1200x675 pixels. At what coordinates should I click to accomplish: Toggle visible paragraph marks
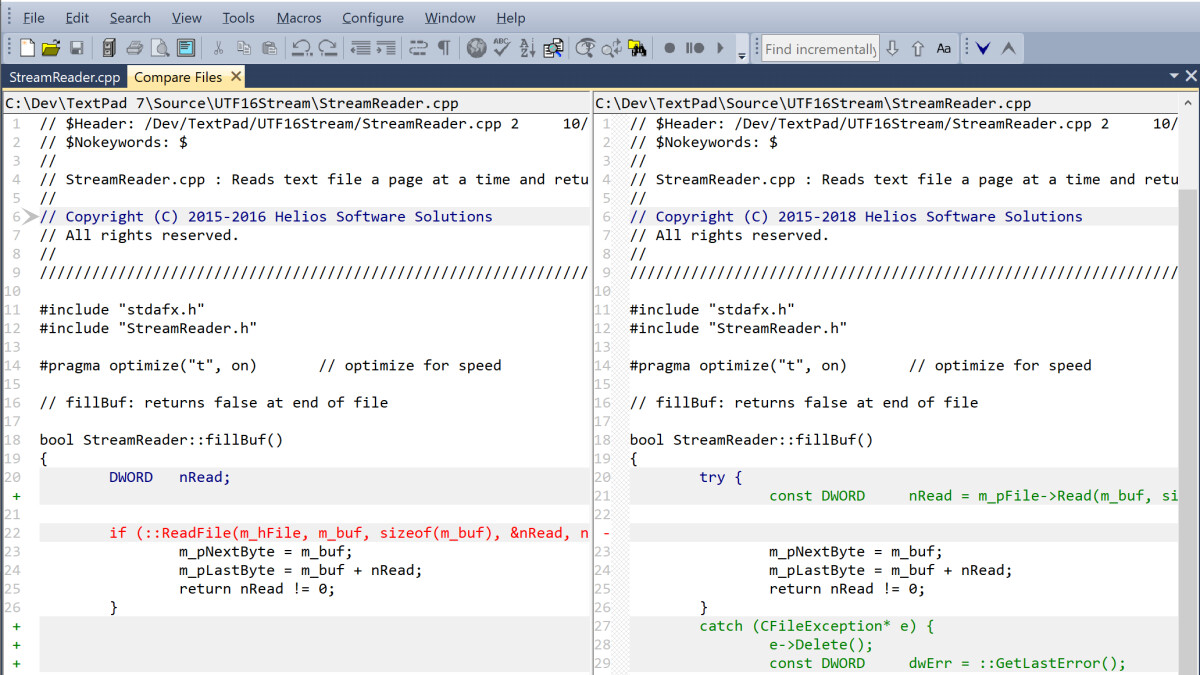(443, 48)
